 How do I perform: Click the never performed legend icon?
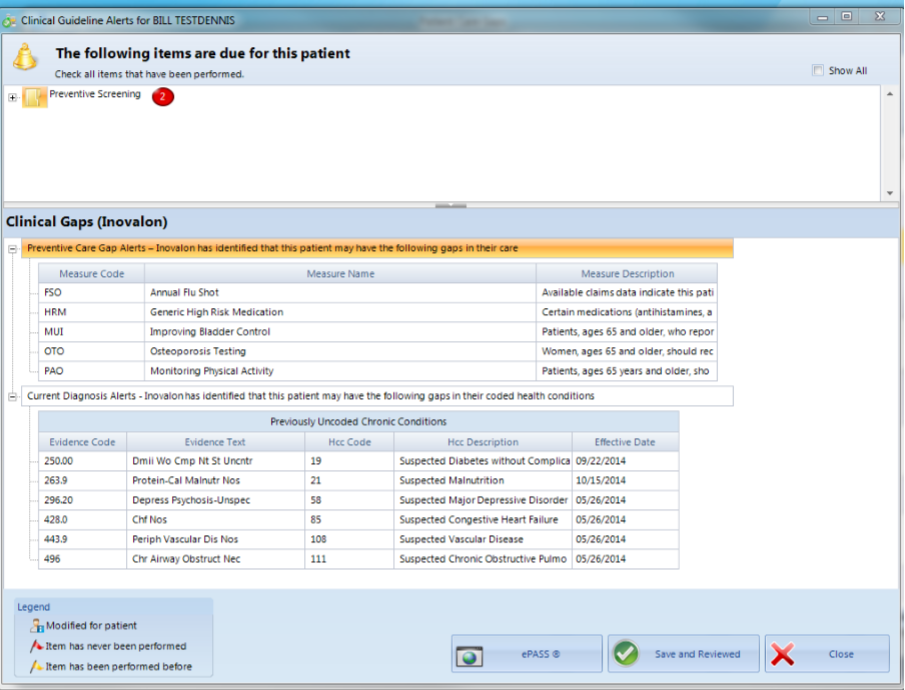pos(37,647)
